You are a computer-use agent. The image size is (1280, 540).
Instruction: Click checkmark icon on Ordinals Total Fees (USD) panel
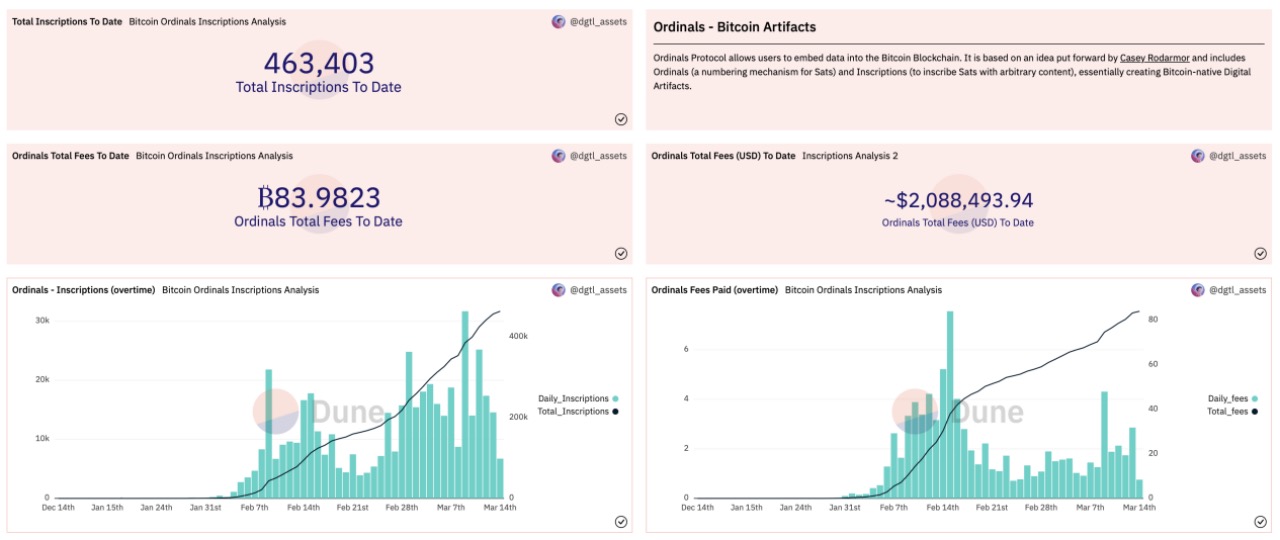[1260, 253]
